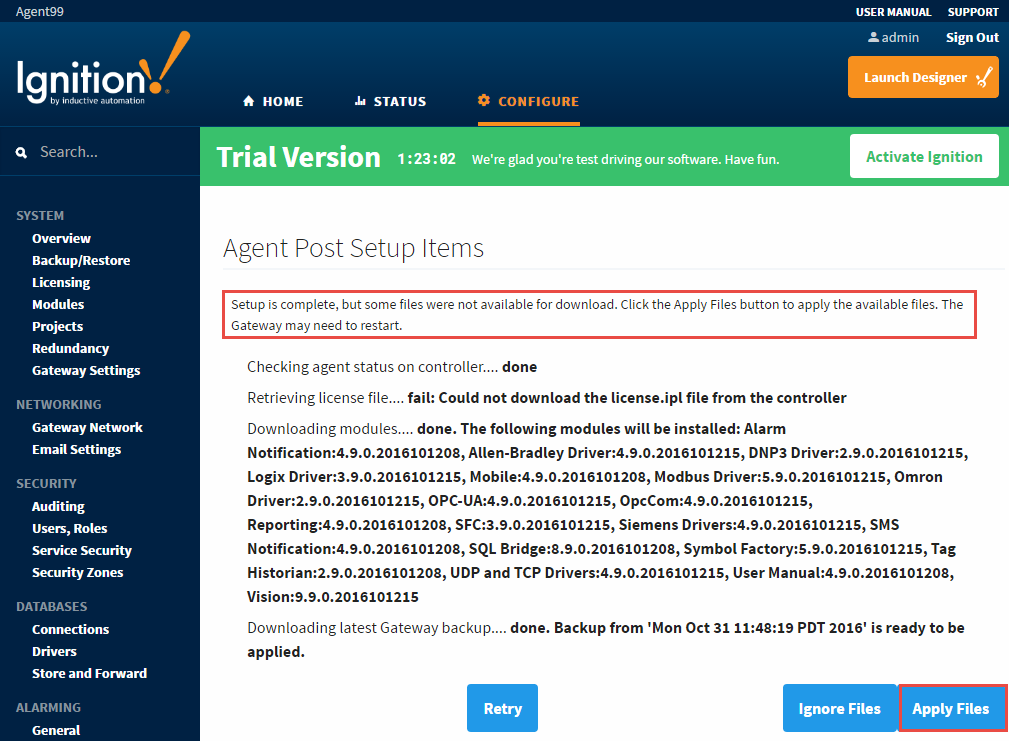
Task: Click the Retry button
Action: pyautogui.click(x=502, y=708)
